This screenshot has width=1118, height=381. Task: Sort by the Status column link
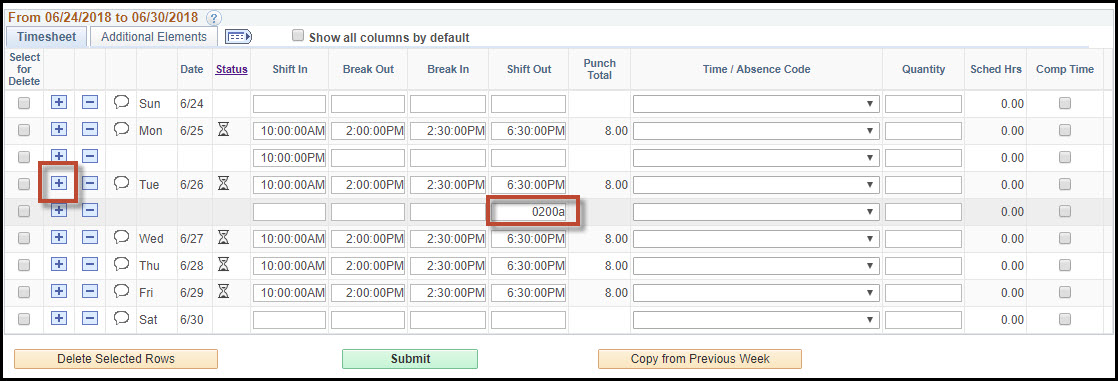[x=232, y=69]
